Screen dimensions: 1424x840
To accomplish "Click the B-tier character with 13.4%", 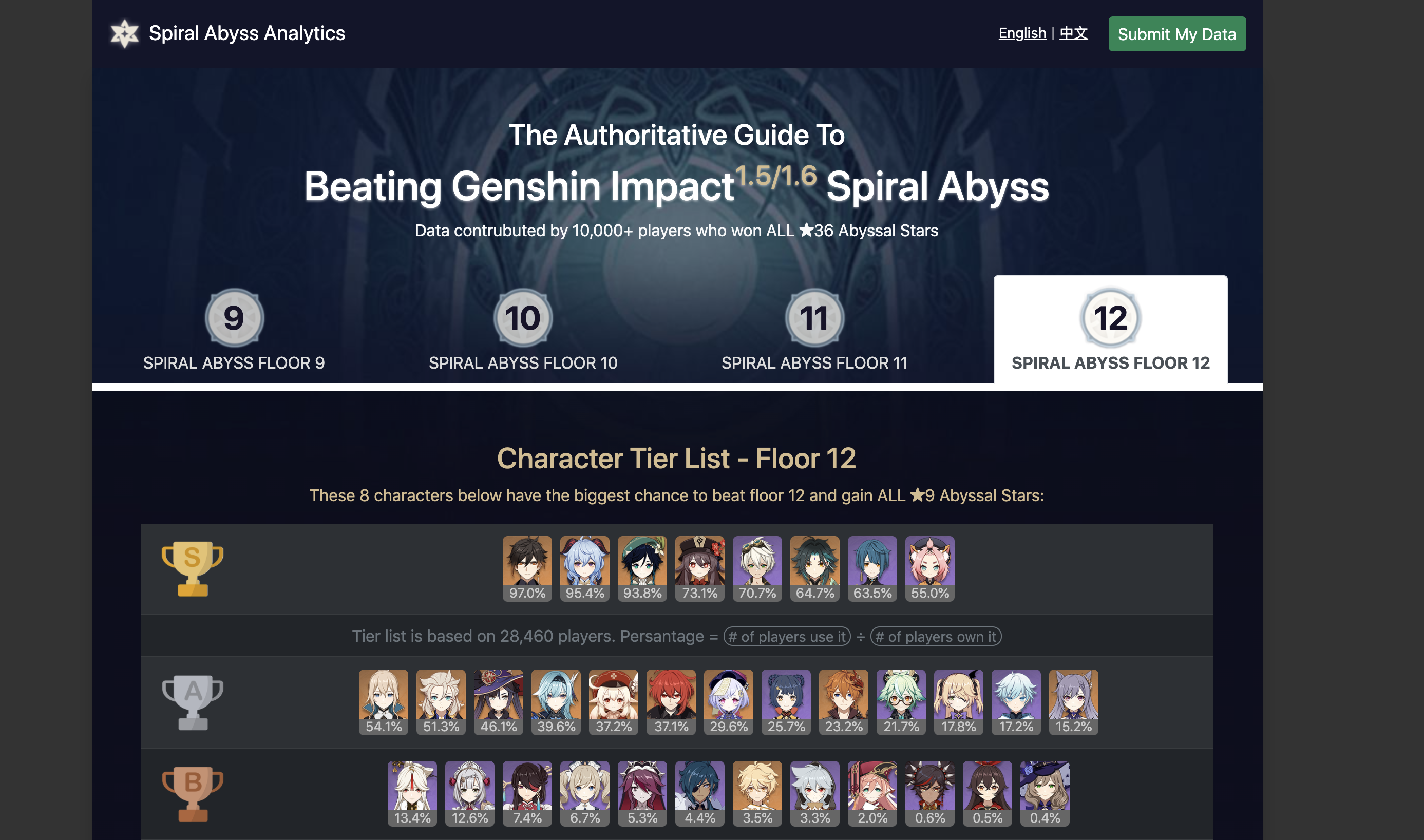I will click(412, 794).
